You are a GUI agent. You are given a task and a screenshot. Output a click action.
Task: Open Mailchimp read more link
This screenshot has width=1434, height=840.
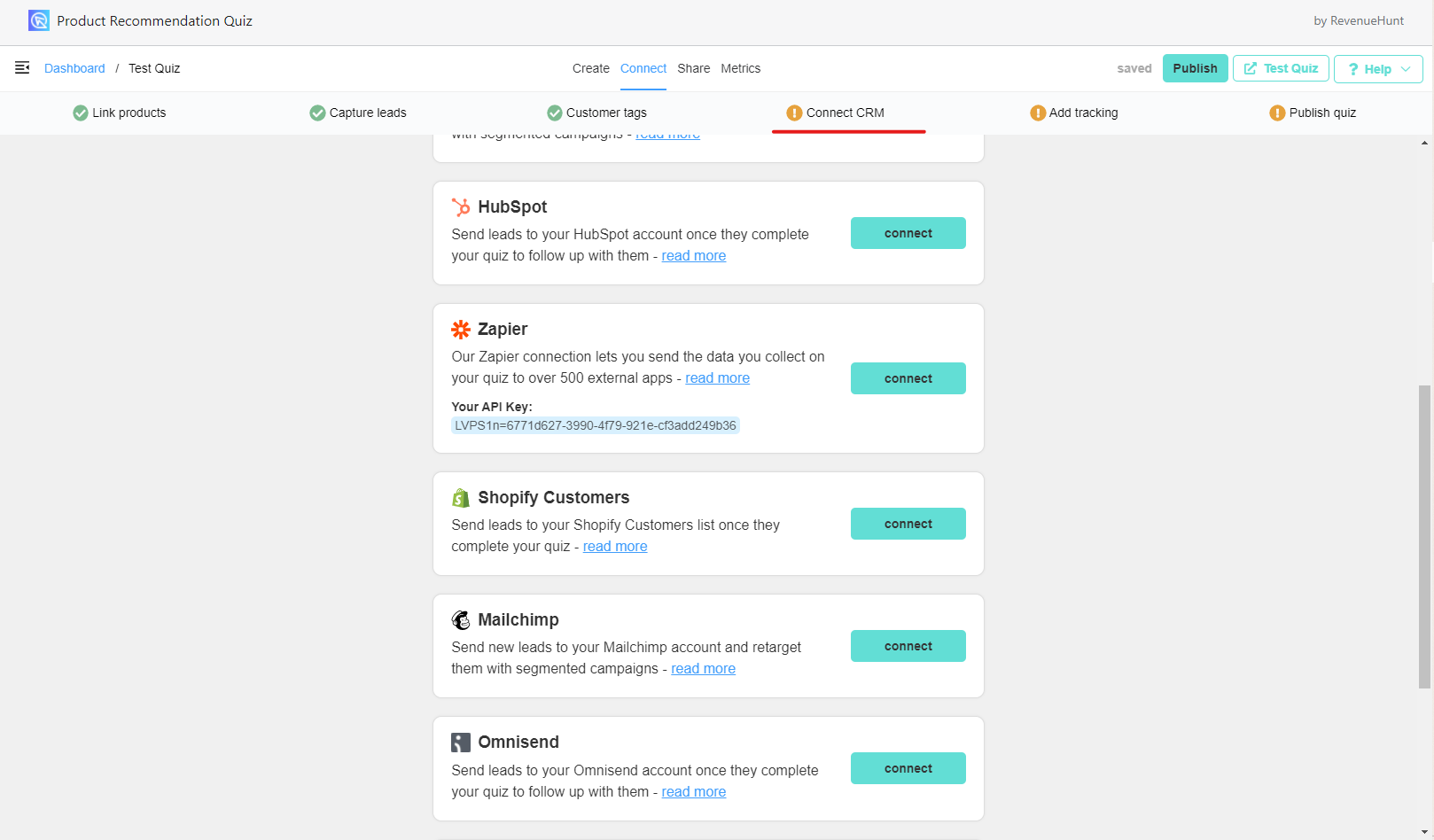[x=704, y=668]
